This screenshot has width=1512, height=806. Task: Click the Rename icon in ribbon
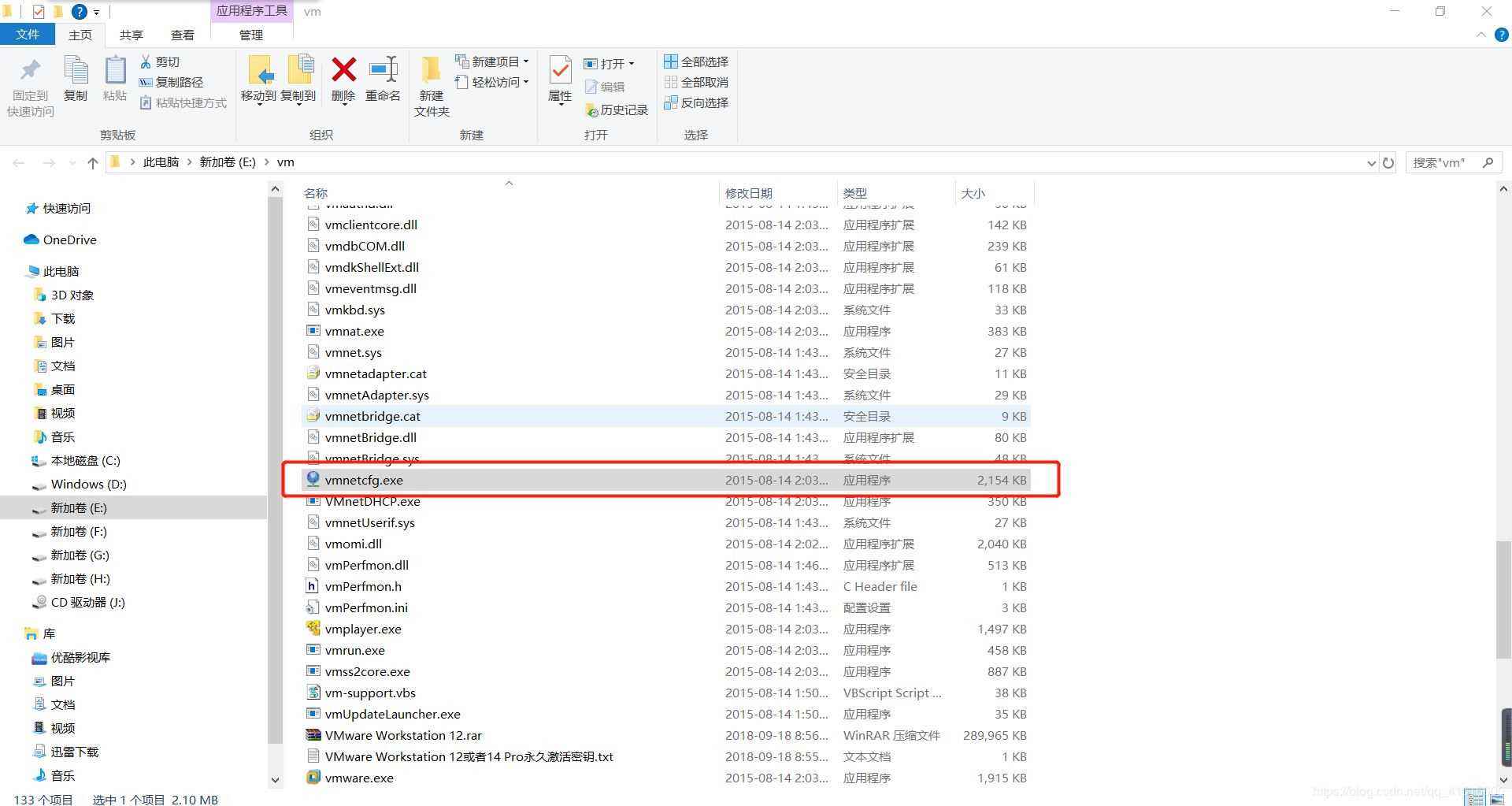(x=383, y=71)
